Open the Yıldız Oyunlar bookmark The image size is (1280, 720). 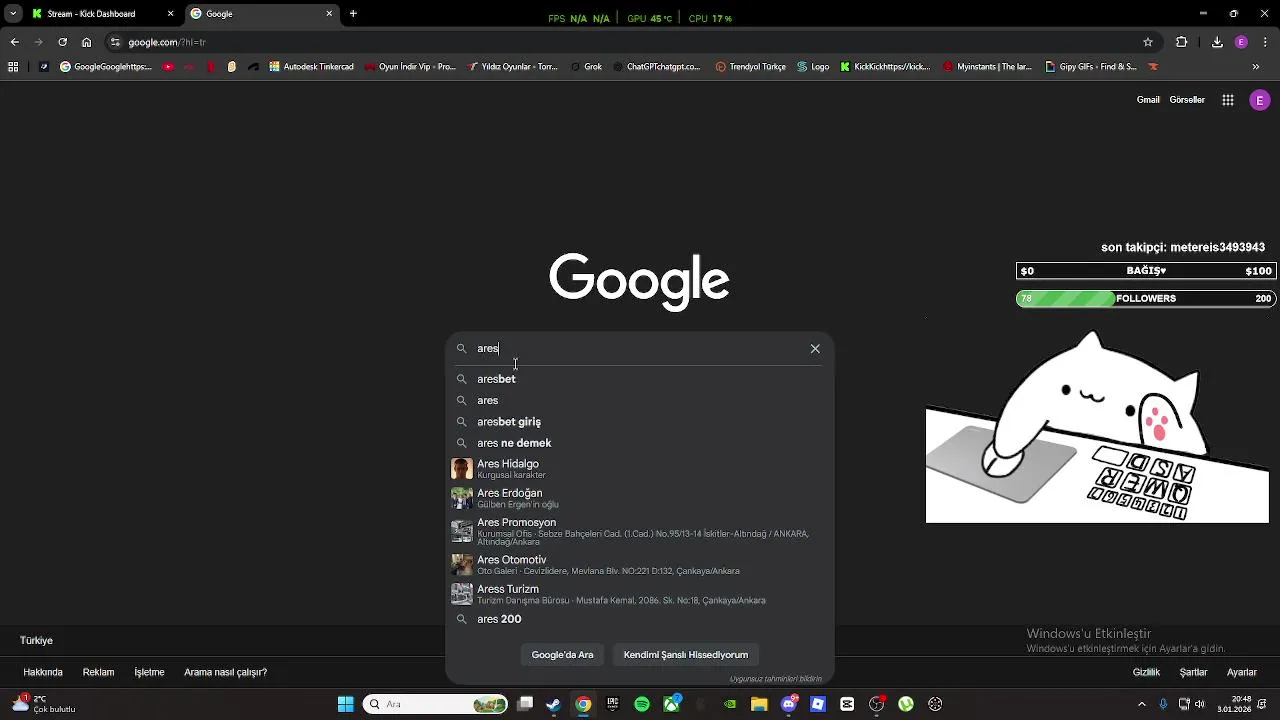click(x=512, y=67)
